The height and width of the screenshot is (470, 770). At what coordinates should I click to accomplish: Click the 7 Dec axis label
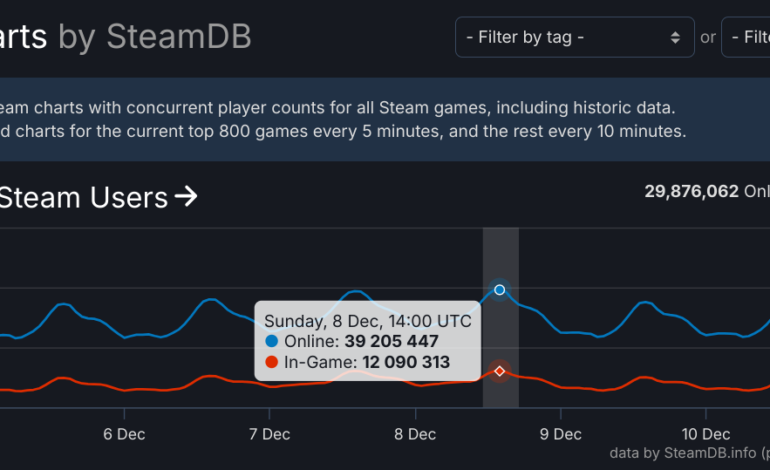(269, 434)
